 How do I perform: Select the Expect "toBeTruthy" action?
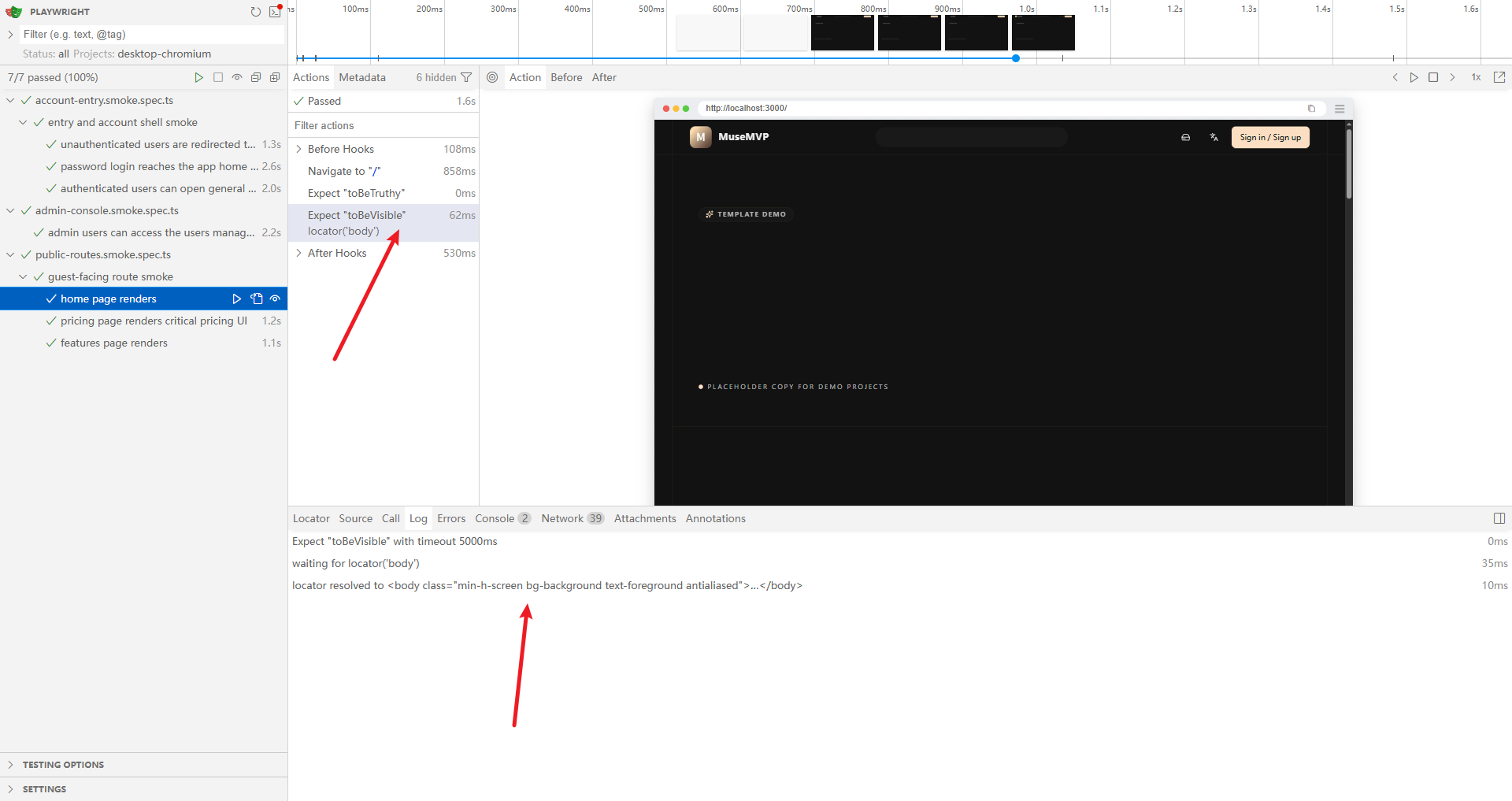(x=384, y=193)
